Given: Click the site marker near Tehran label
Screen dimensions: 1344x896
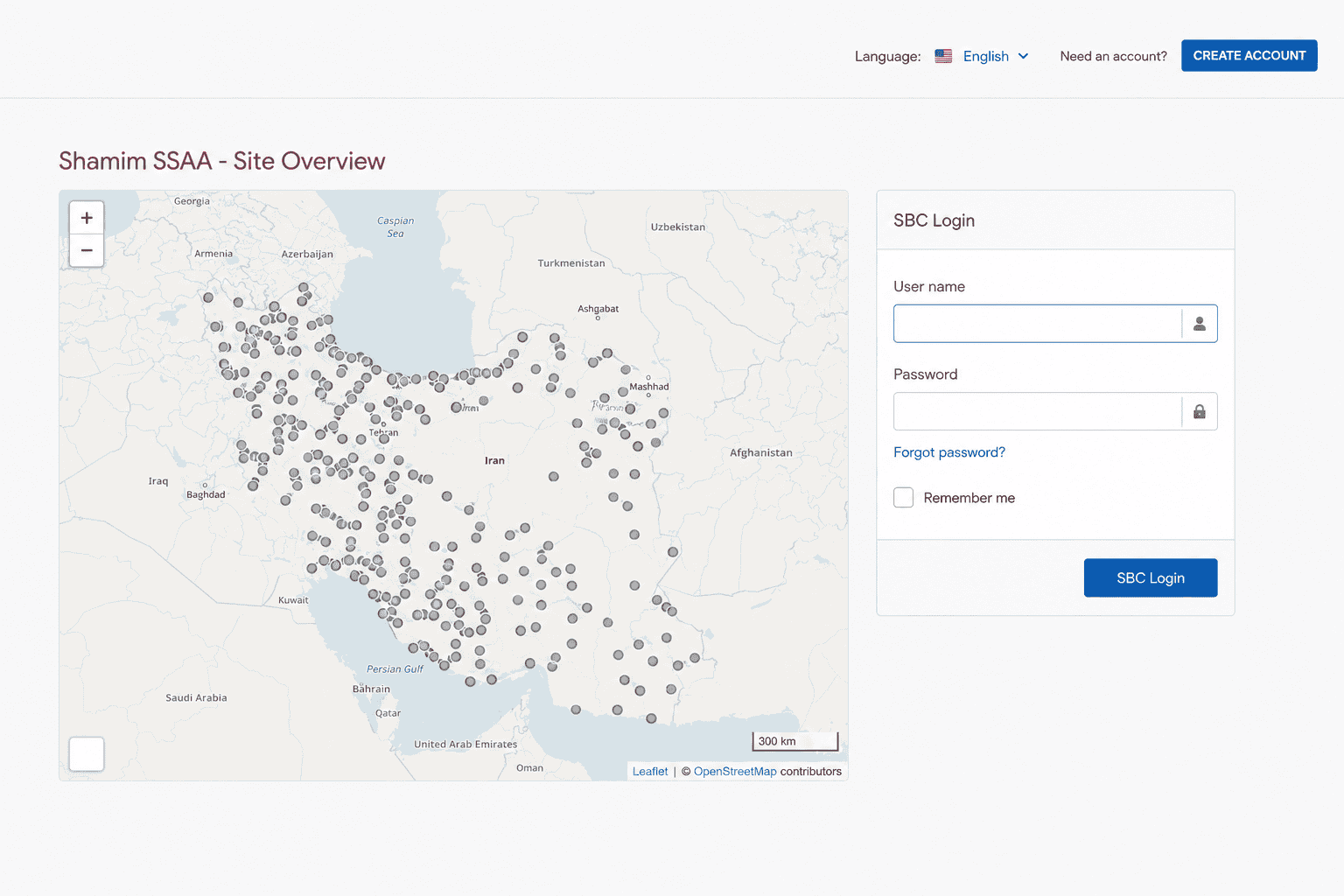Looking at the screenshot, I should pyautogui.click(x=383, y=438).
